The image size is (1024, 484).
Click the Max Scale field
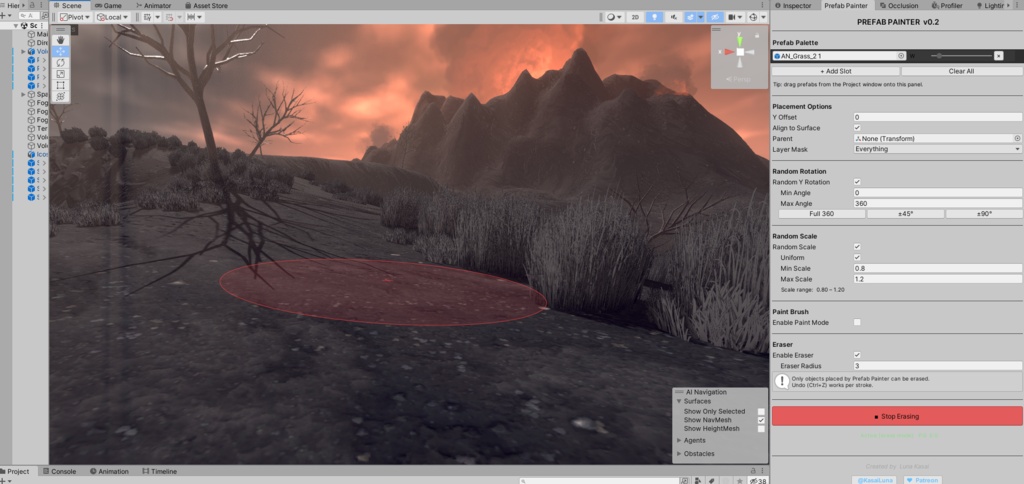click(x=938, y=279)
